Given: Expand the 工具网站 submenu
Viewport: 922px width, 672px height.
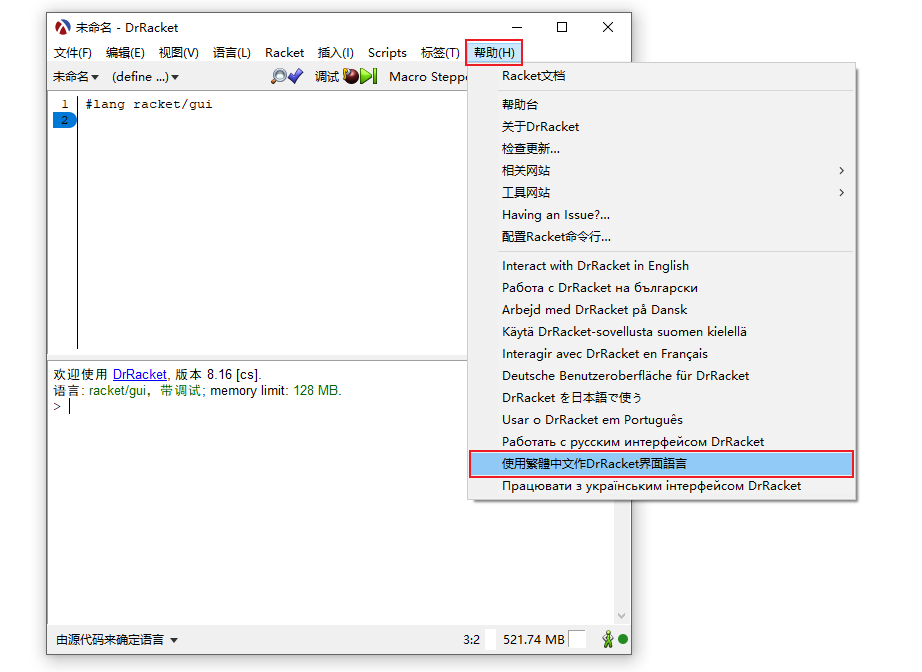Looking at the screenshot, I should [662, 193].
